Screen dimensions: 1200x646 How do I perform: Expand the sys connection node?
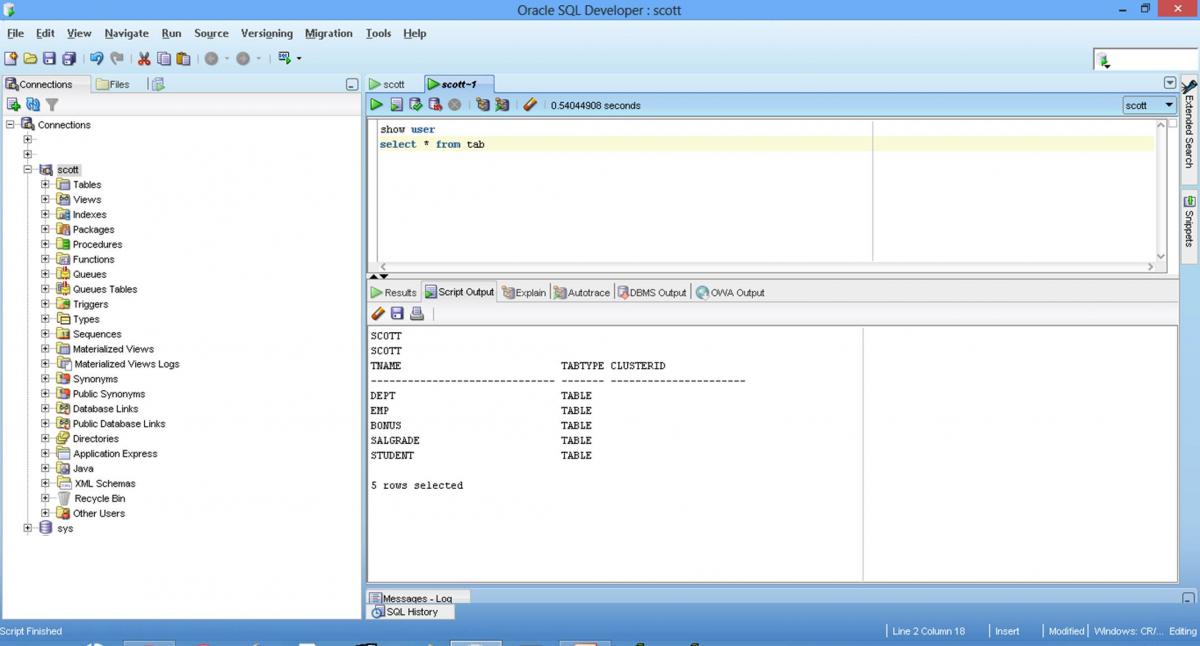point(28,528)
